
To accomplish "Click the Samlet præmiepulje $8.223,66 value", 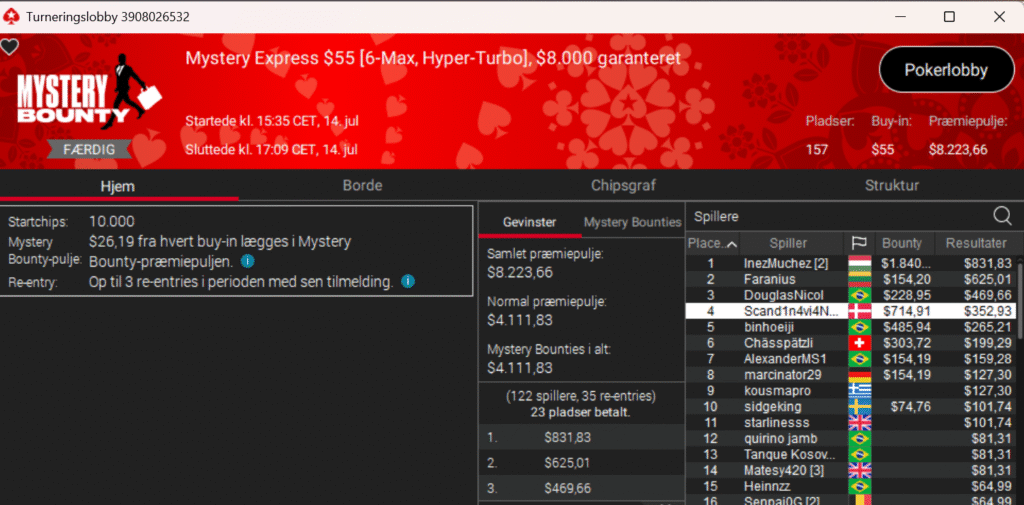I will click(x=518, y=273).
